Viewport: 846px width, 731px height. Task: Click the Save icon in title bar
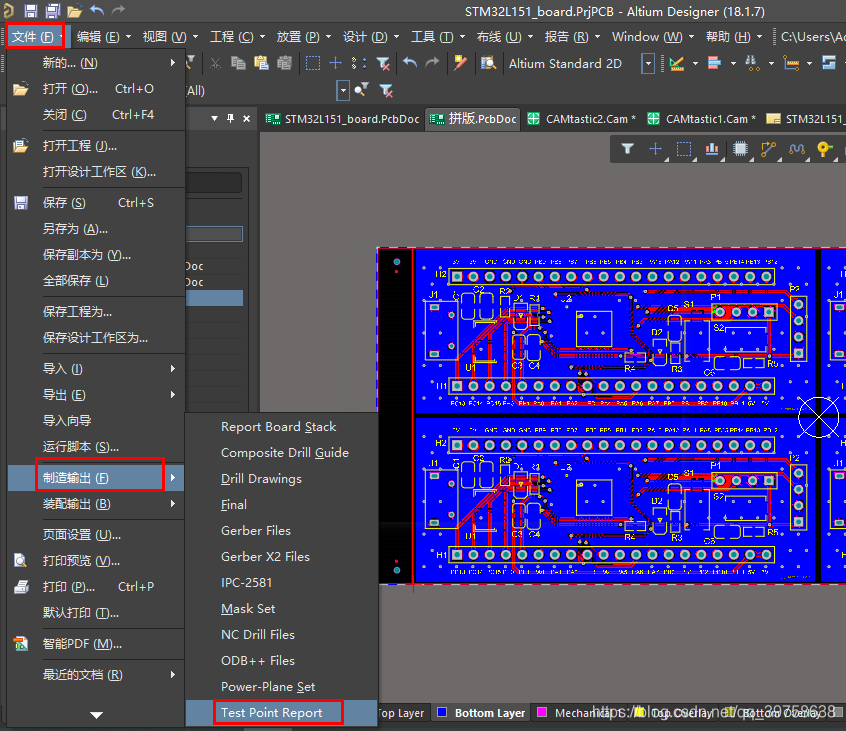click(31, 10)
